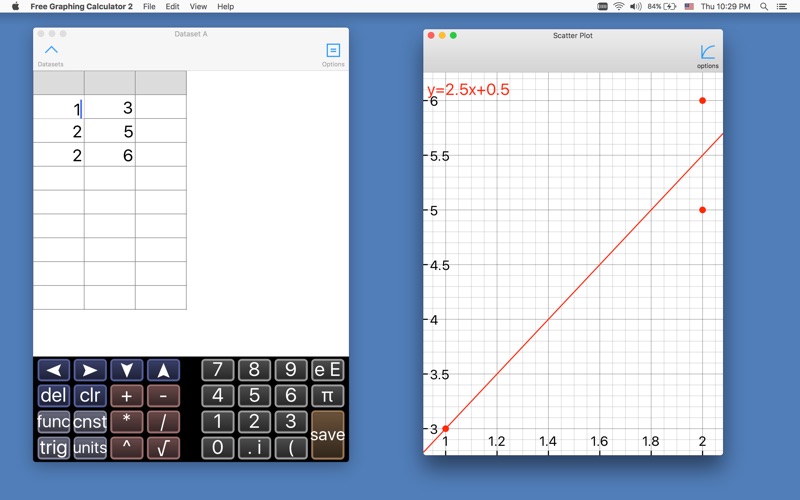Tap the down arrow key
The height and width of the screenshot is (500, 800).
[127, 370]
